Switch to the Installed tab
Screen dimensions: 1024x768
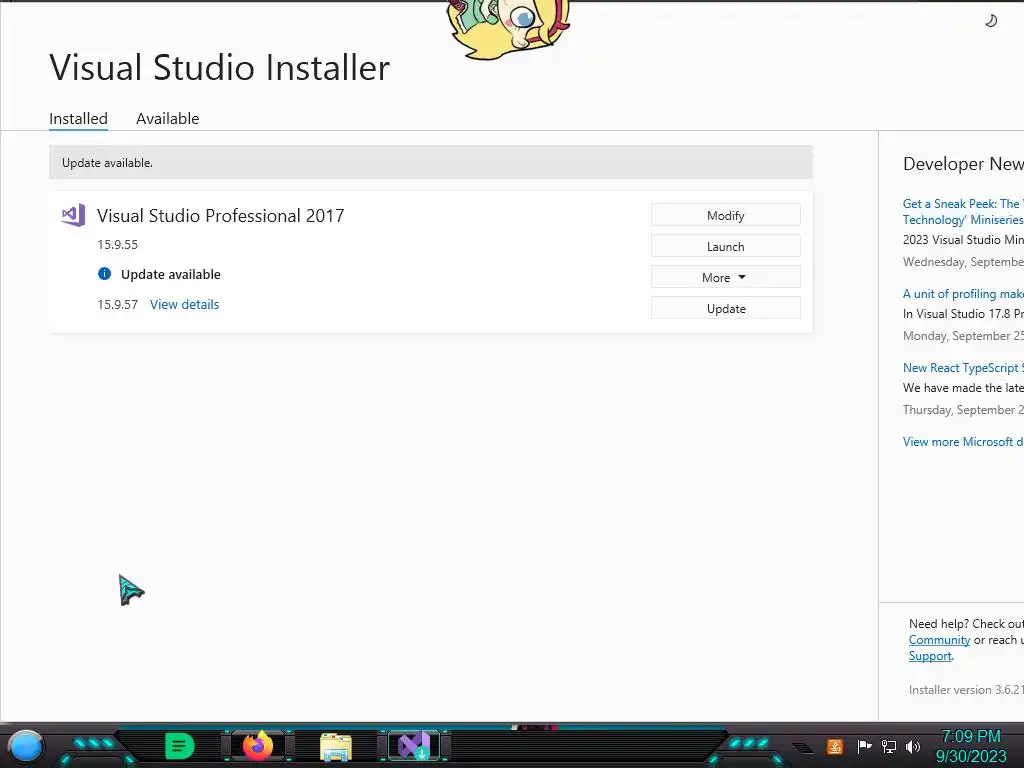pyautogui.click(x=78, y=118)
